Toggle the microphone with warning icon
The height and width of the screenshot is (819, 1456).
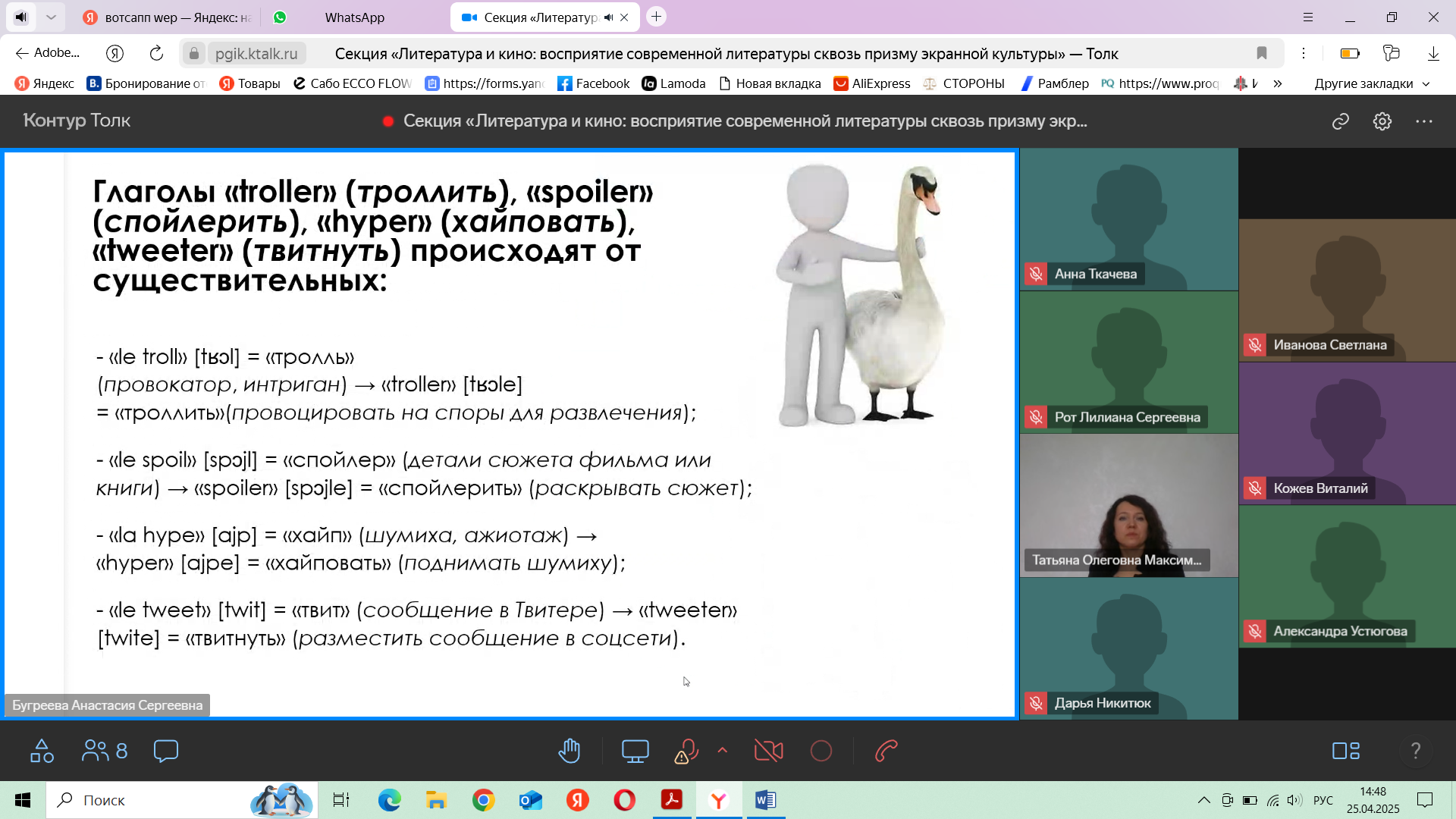[686, 751]
